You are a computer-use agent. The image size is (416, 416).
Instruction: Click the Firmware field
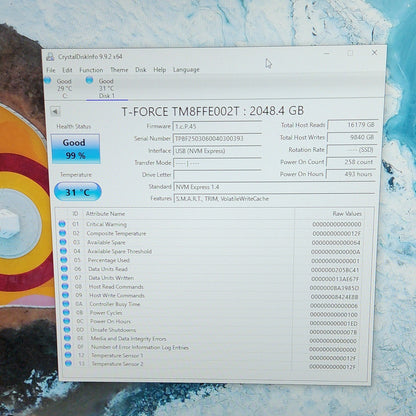click(217, 127)
